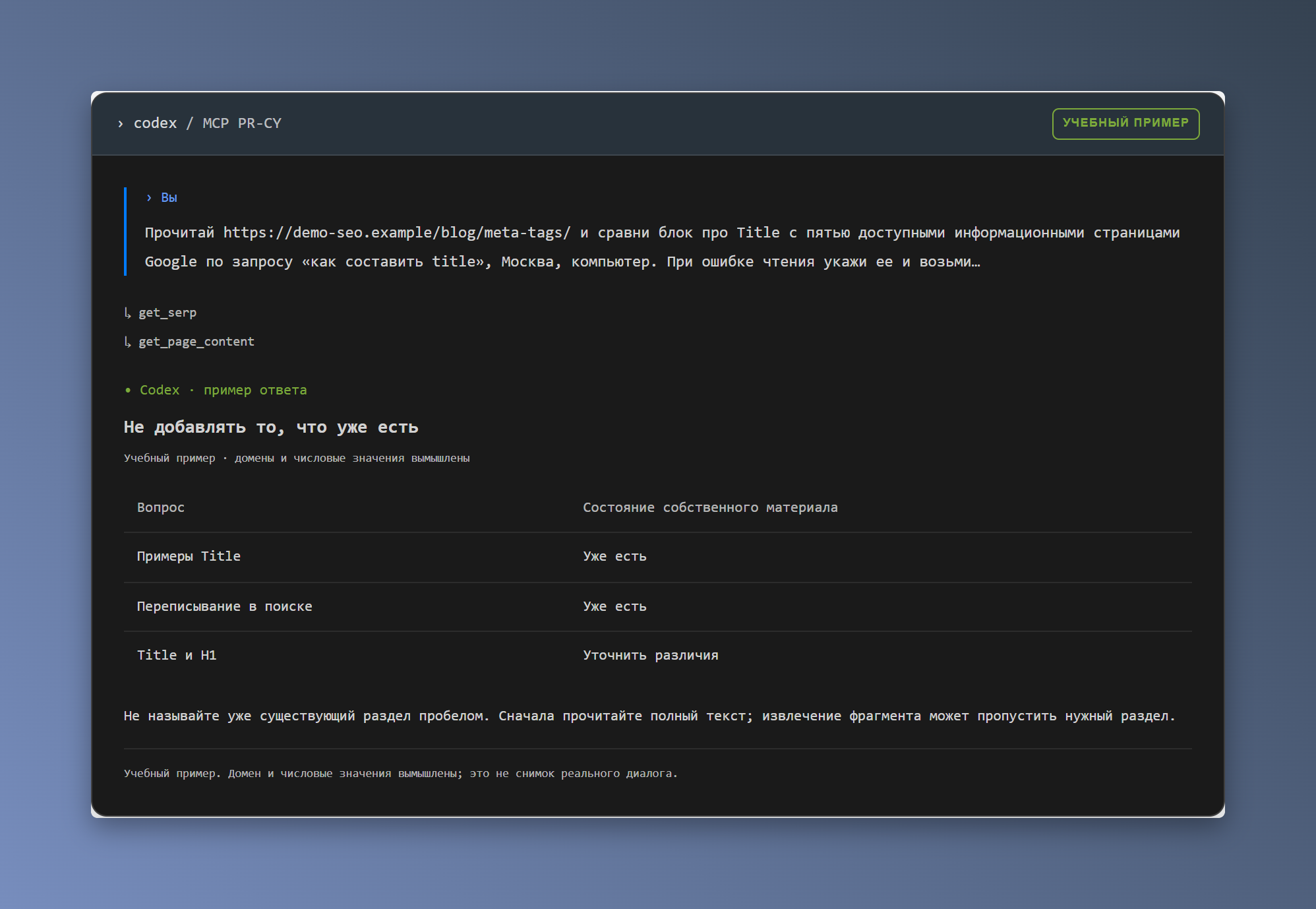The width and height of the screenshot is (1316, 909).
Task: Click Уже есть in Примеры Title row
Action: coord(614,557)
